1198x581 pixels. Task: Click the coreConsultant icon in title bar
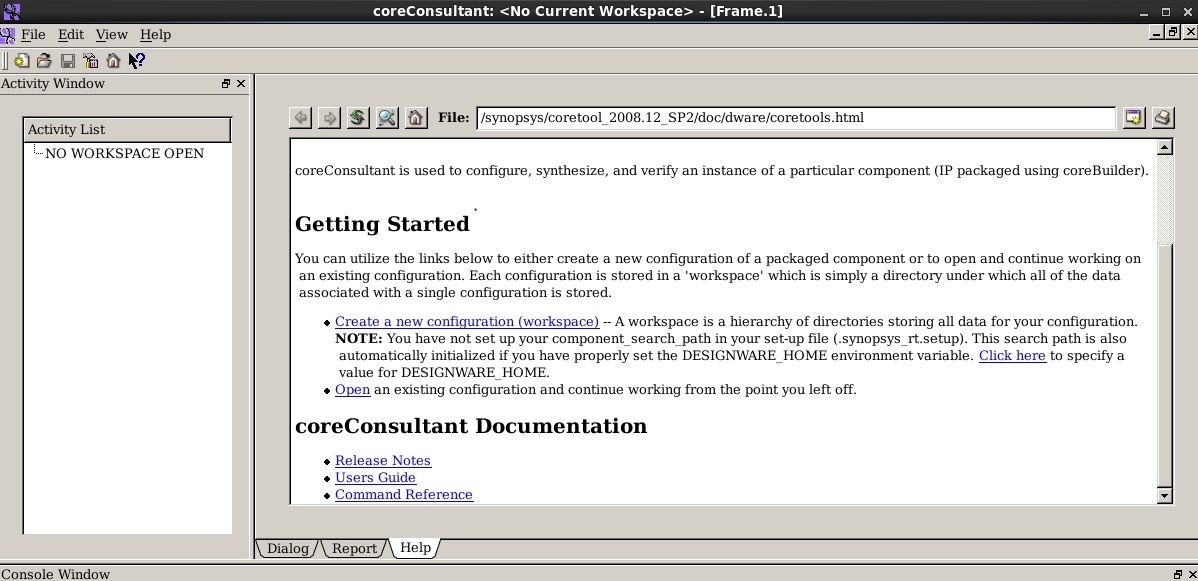11,11
